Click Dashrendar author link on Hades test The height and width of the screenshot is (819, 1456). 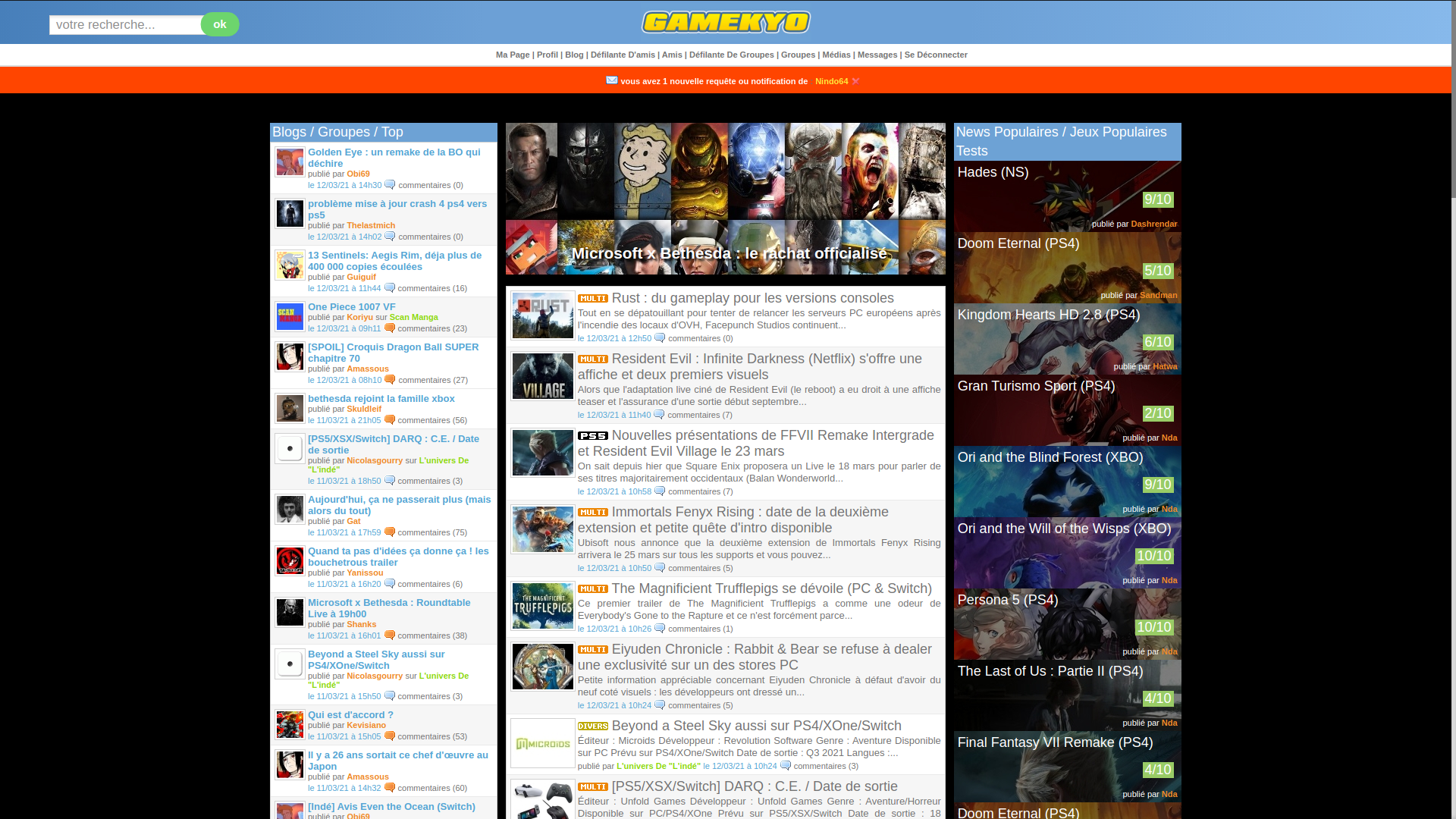coord(1153,224)
